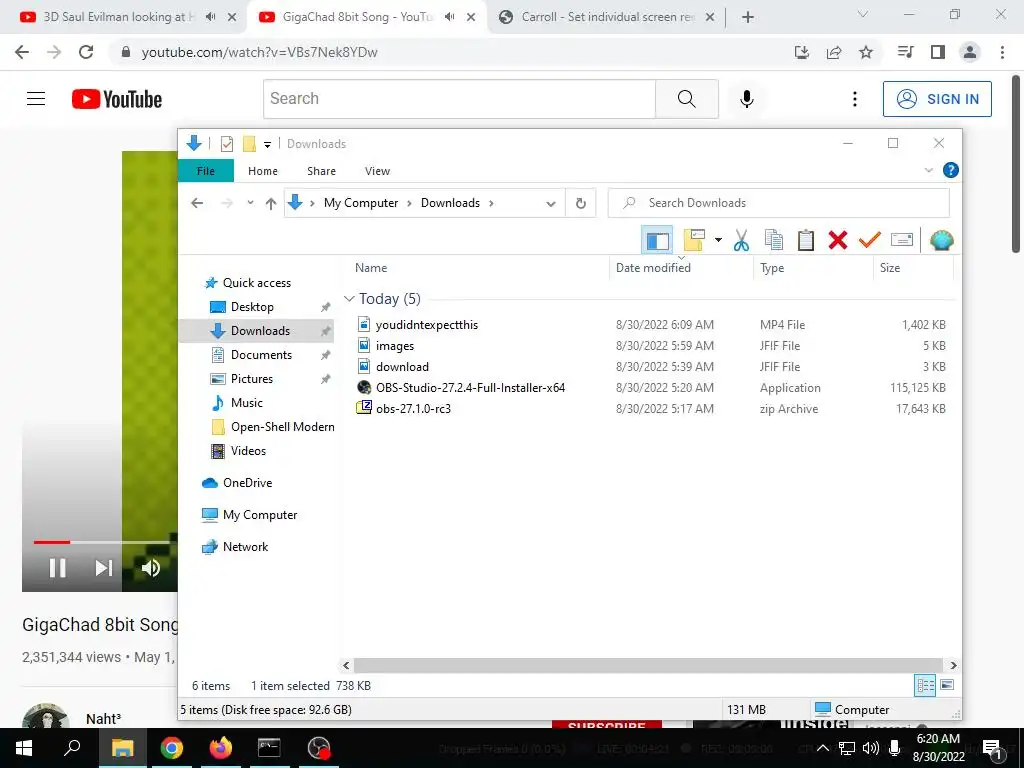The height and width of the screenshot is (768, 1024).
Task: Click the Explorer refresh button
Action: 581,203
